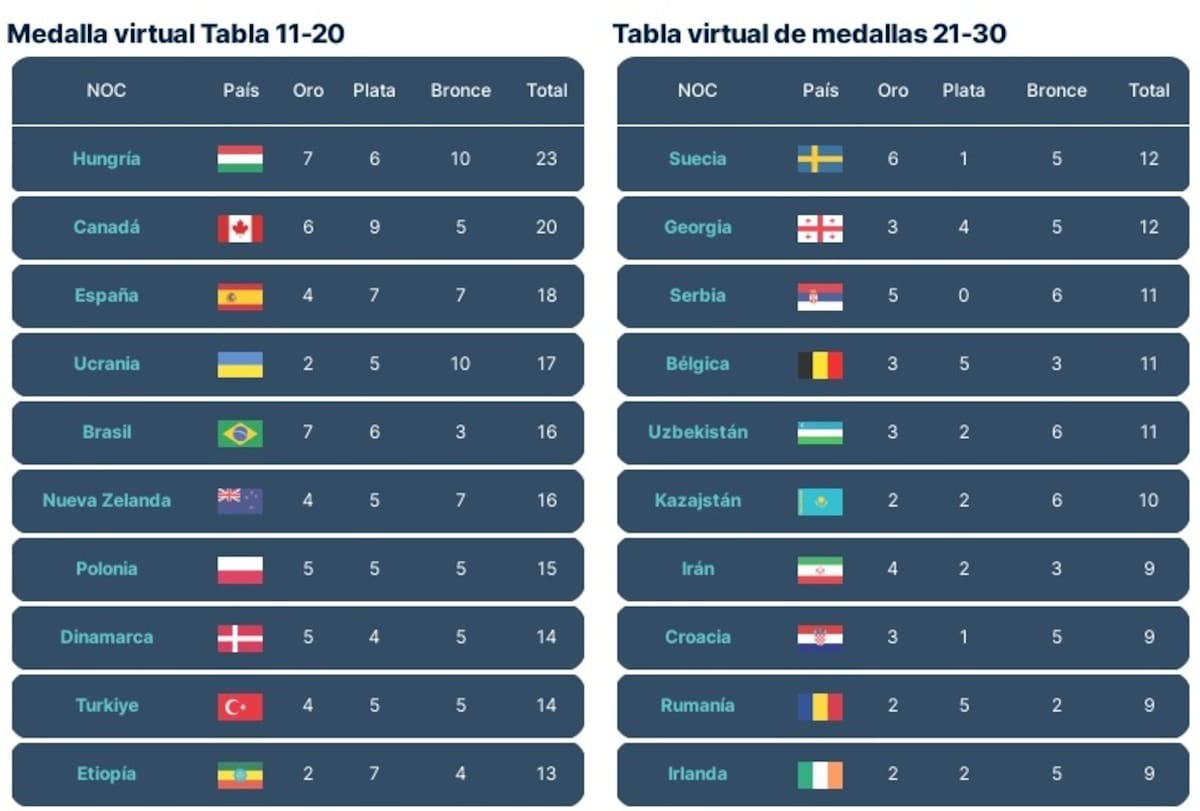1200x811 pixels.
Task: Click the Canada maple leaf flag
Action: (x=240, y=228)
